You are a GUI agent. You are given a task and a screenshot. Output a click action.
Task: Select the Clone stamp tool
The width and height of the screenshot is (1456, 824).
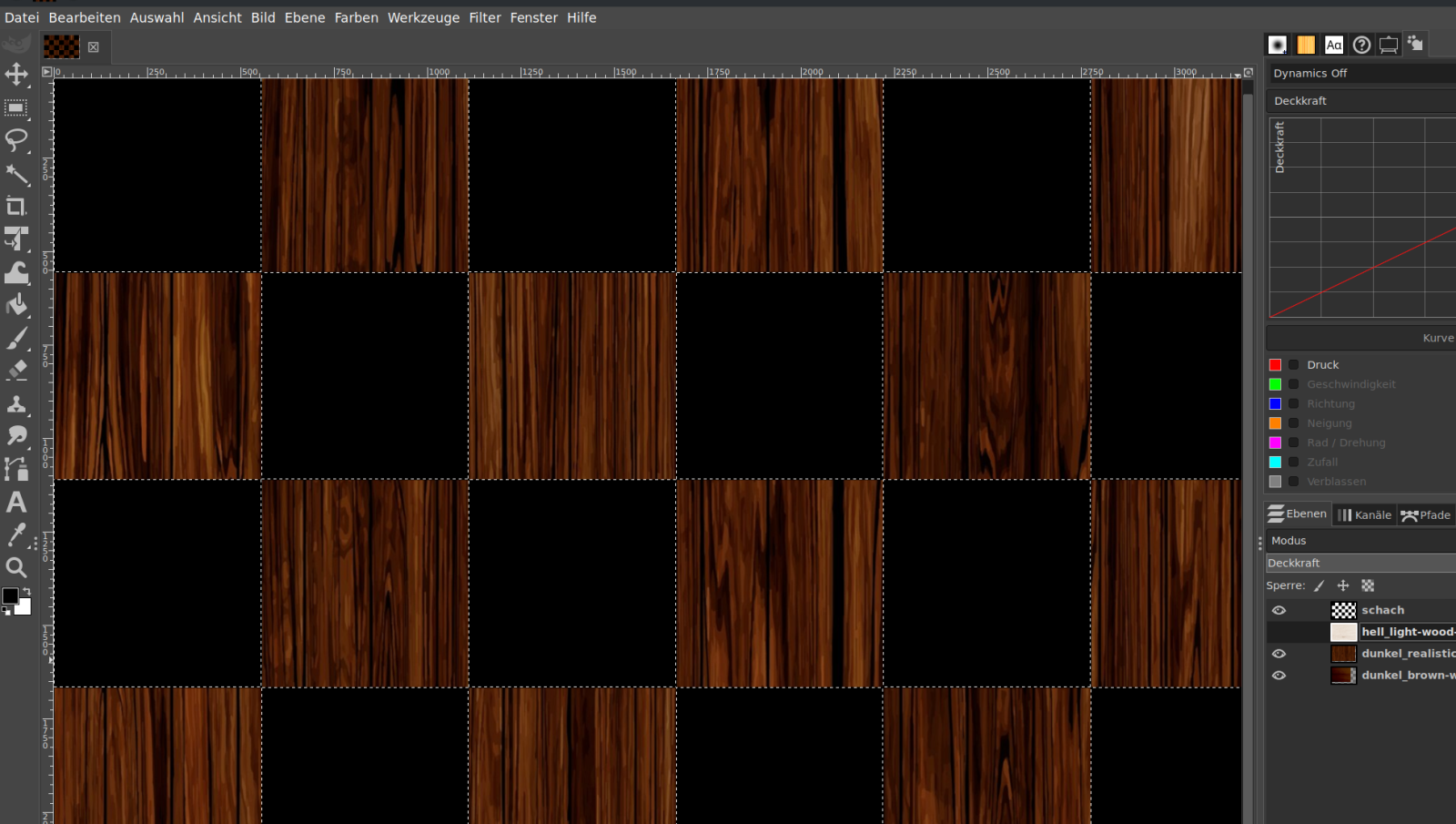[16, 403]
